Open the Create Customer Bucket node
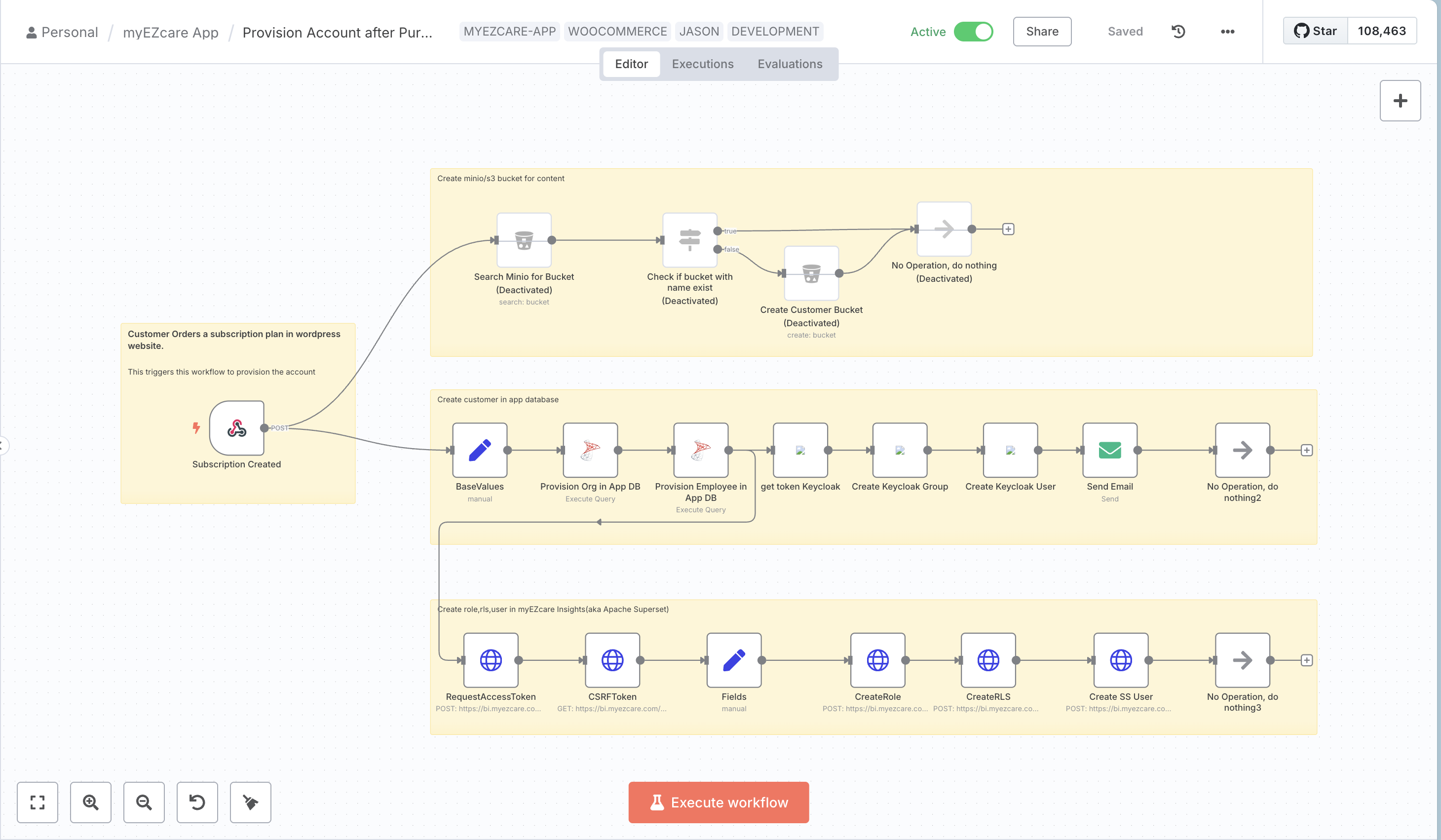 point(811,273)
